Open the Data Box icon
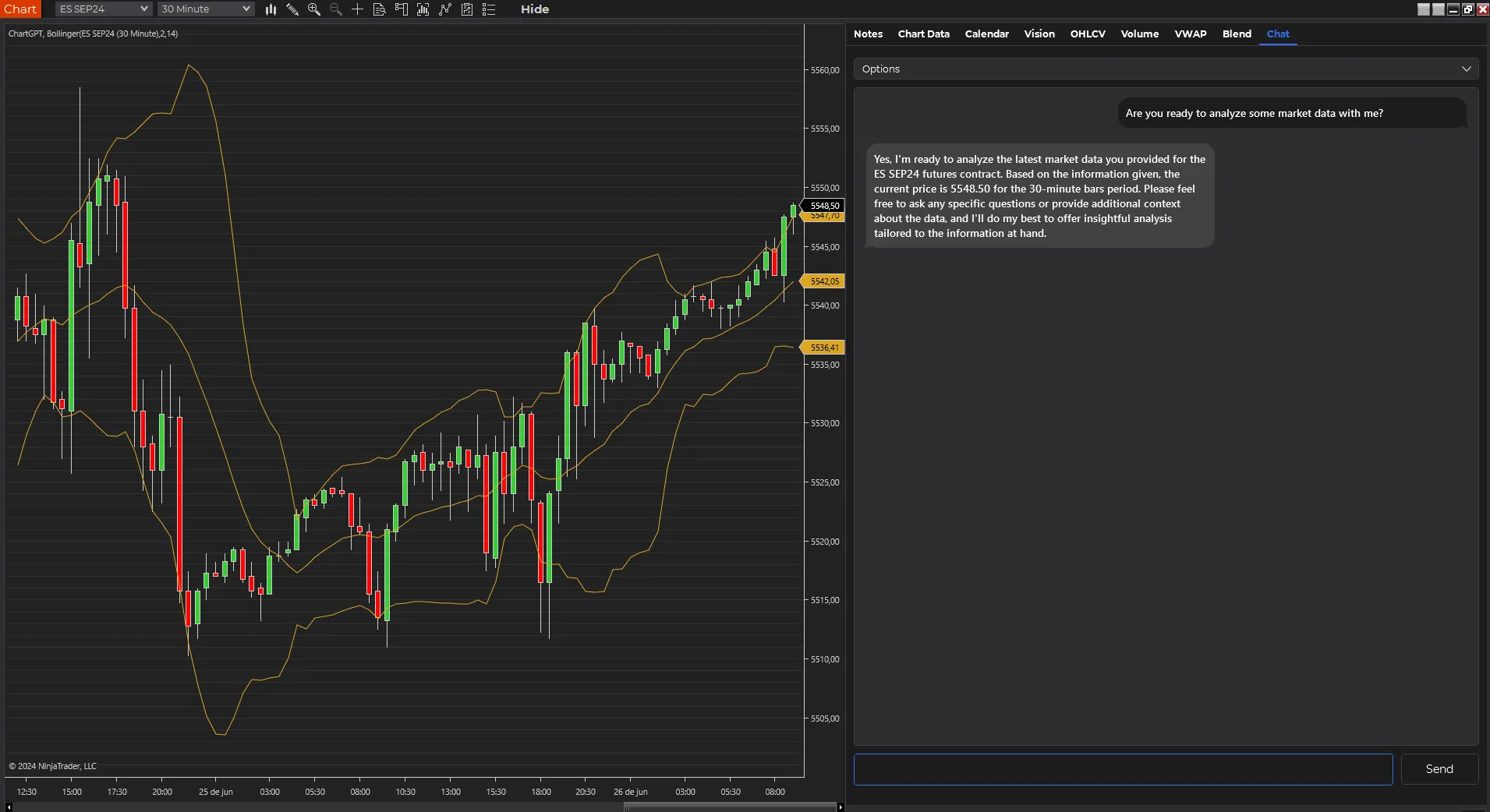This screenshot has width=1490, height=812. coord(379,9)
